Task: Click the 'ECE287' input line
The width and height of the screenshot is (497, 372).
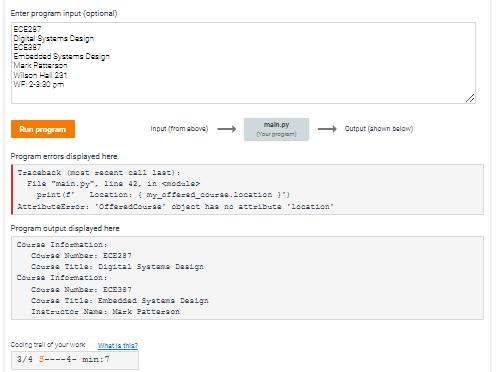Action: click(x=27, y=29)
